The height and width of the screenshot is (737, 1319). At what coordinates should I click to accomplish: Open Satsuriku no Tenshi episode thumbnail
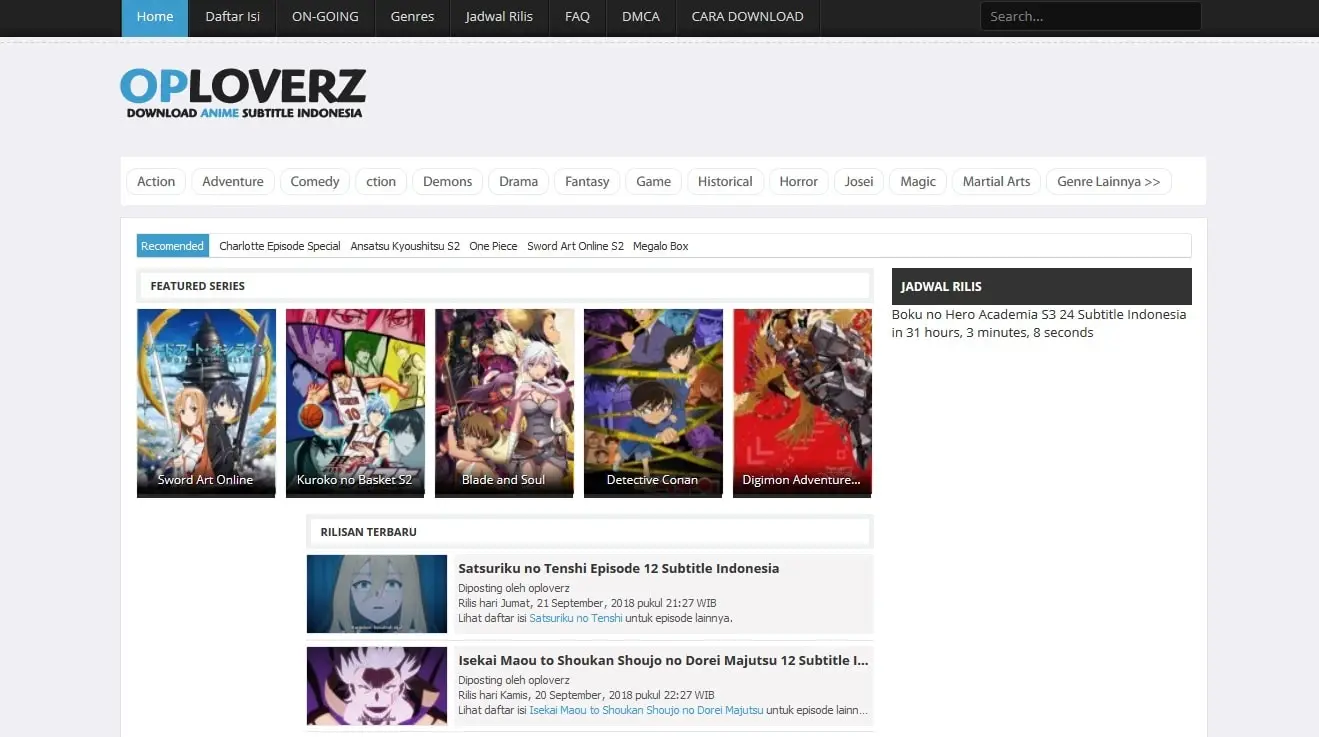[x=377, y=594]
